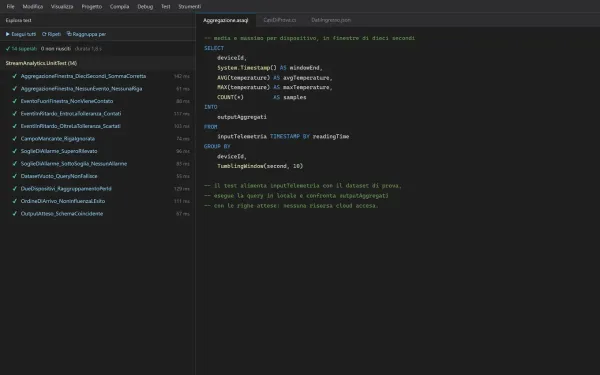The image size is (600, 375).
Task: Click passed checkmark of CampoMancante_RigaIgnorata
Action: pos(15,139)
